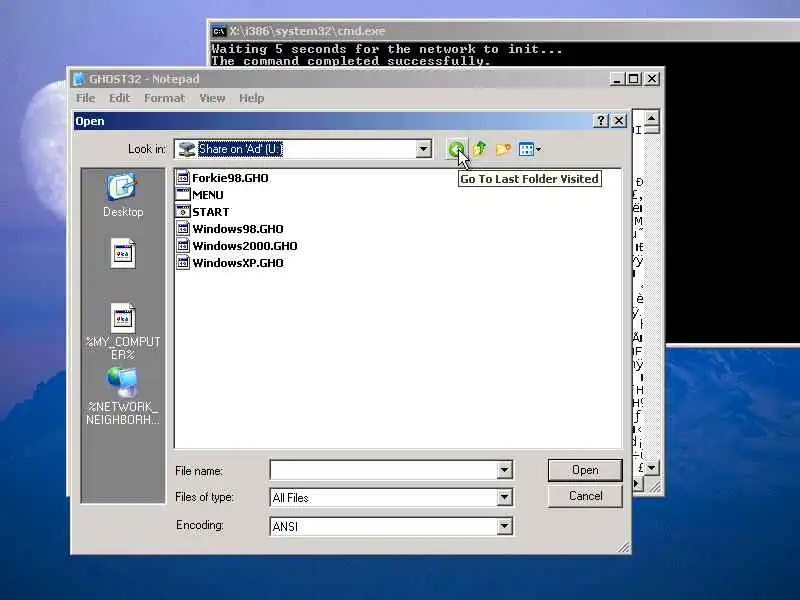Open %NETWORK_NEIGHBORH... places bar icon

[x=123, y=396]
